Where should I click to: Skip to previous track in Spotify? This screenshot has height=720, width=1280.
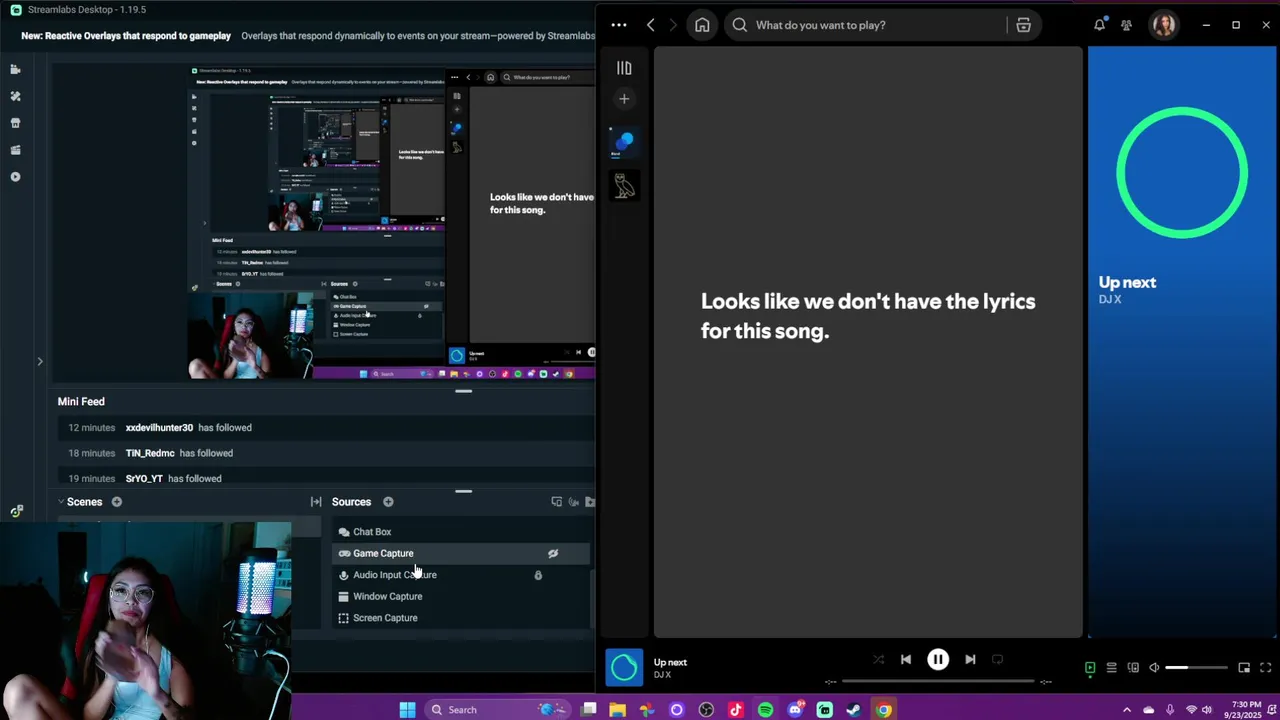[906, 660]
